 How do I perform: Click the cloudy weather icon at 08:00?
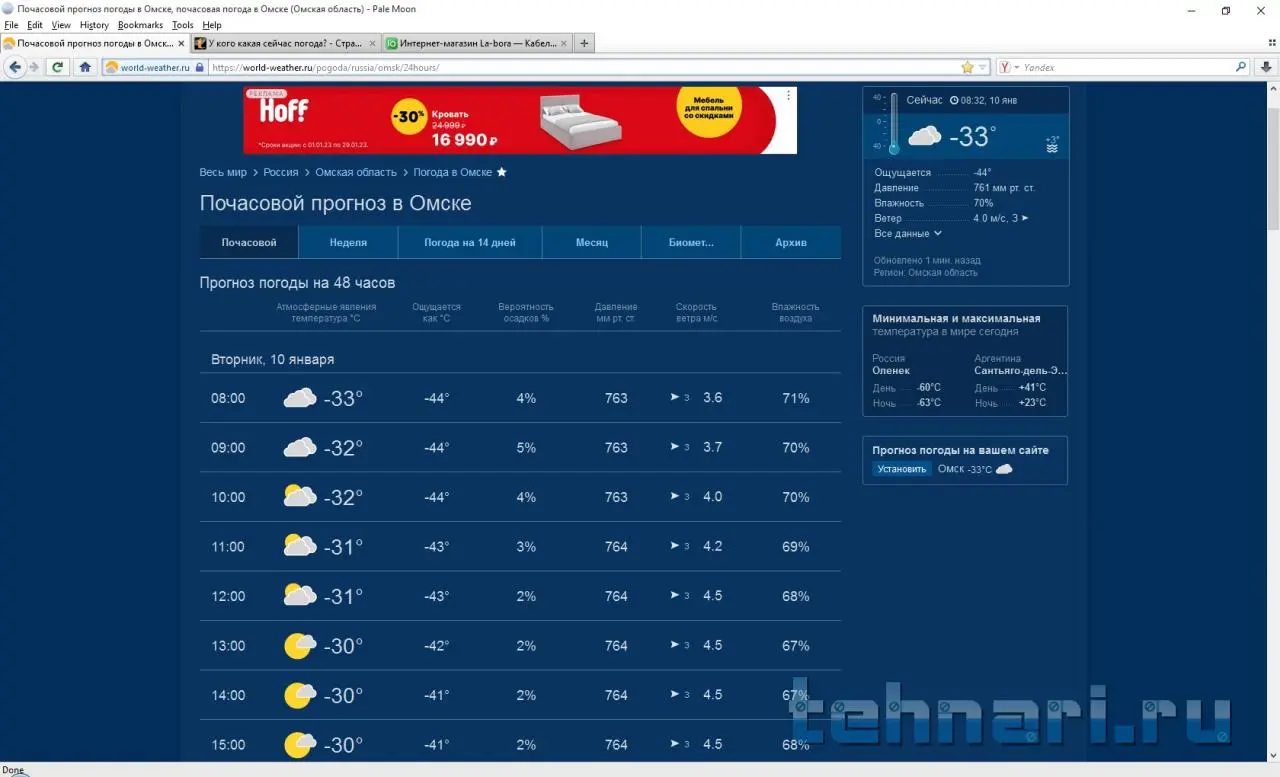click(300, 398)
